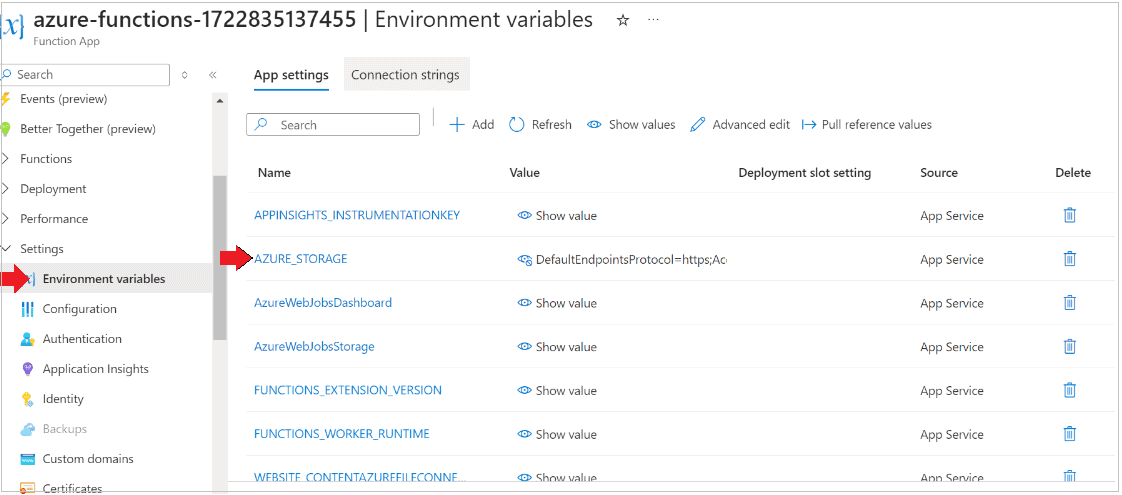Delete the FUNCTIONS_WORKER_RUNTIME setting
Screen dimensions: 1122x495
click(1070, 434)
